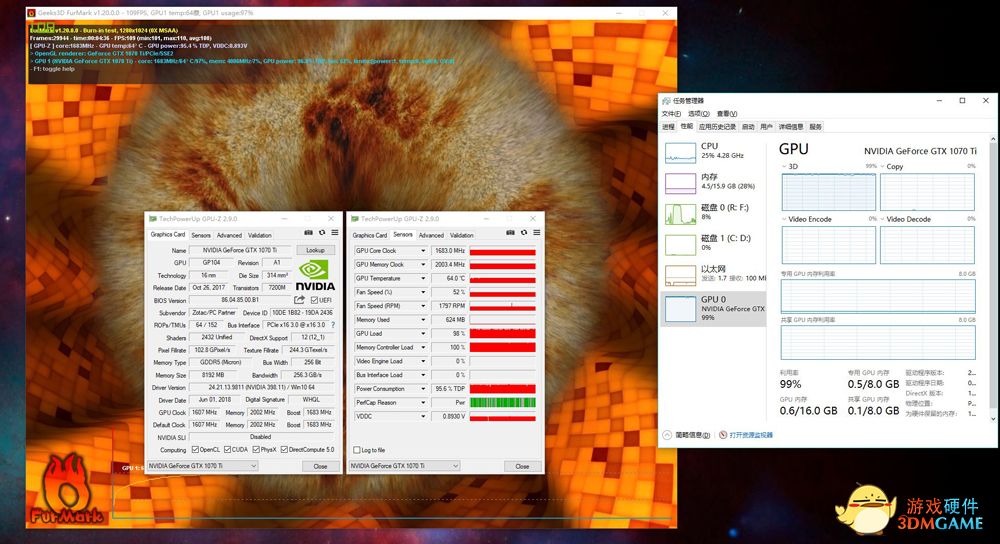The width and height of the screenshot is (1000, 544).
Task: Toggle the DirectCompute 5.0 checkbox
Action: click(284, 450)
